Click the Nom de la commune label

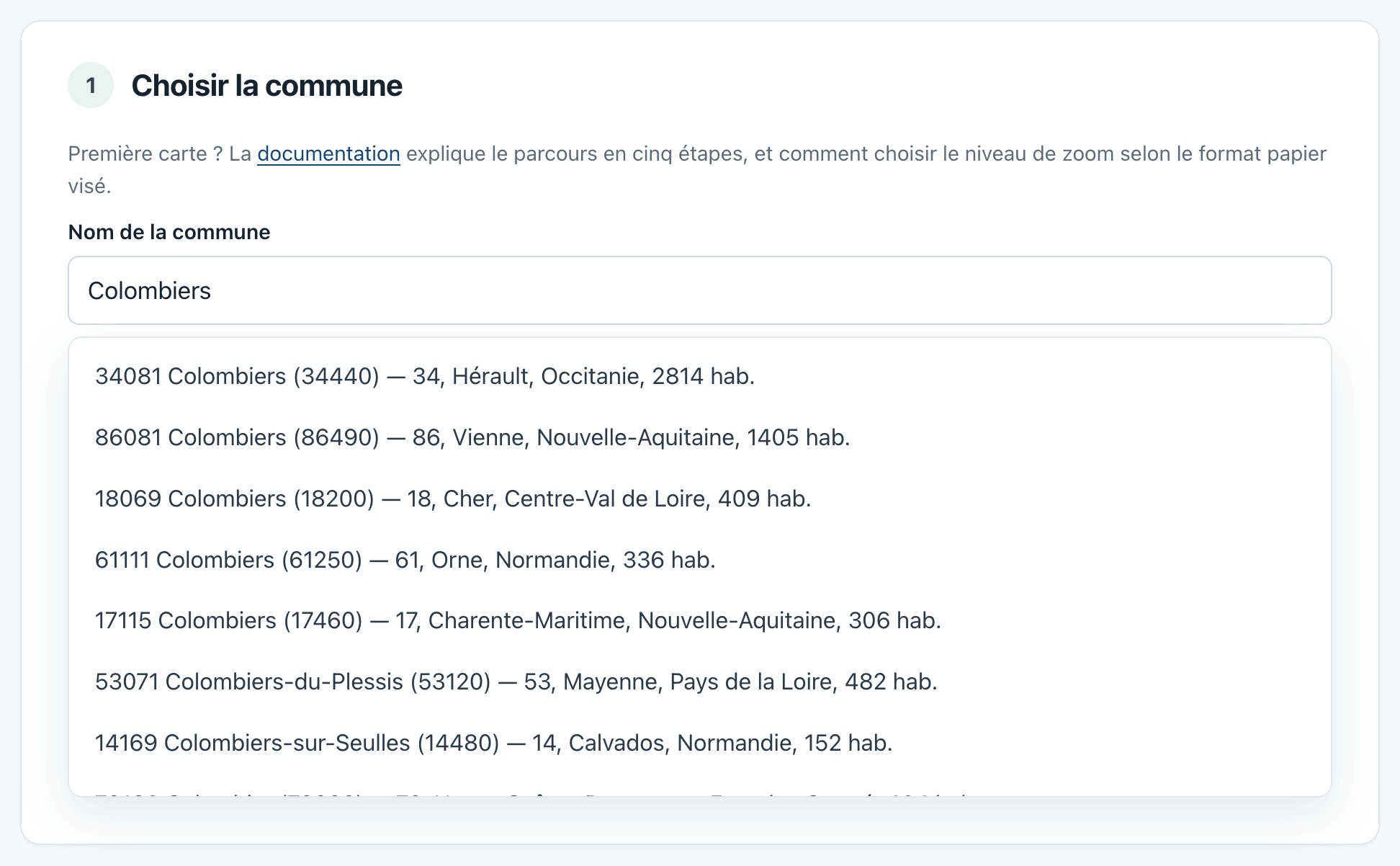[169, 232]
